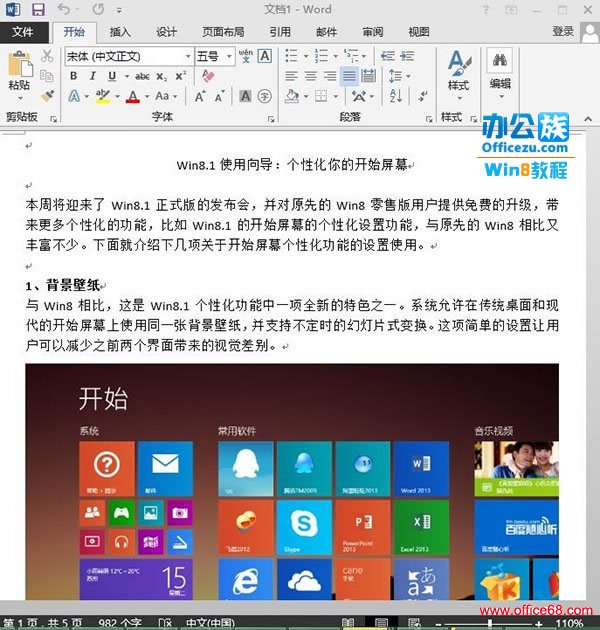Open numbering list dropdown

click(x=336, y=56)
